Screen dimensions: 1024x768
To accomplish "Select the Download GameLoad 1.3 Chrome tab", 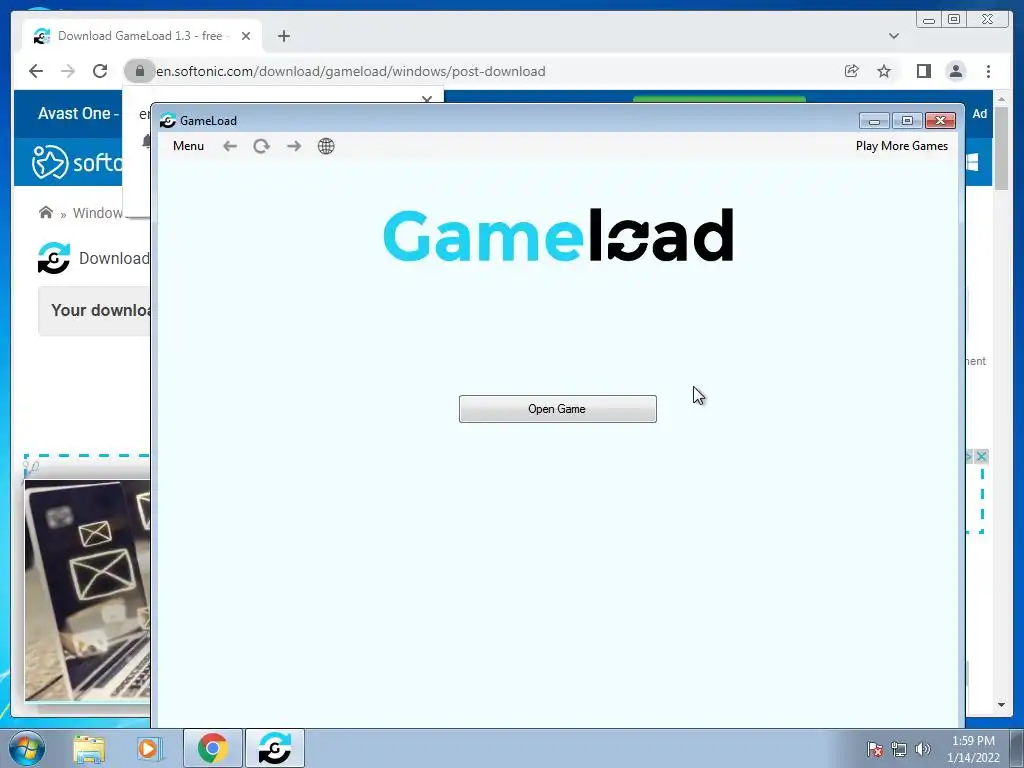I will click(x=141, y=36).
